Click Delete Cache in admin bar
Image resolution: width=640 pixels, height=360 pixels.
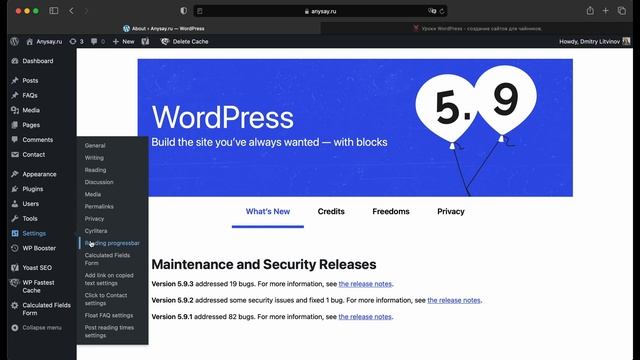click(184, 41)
